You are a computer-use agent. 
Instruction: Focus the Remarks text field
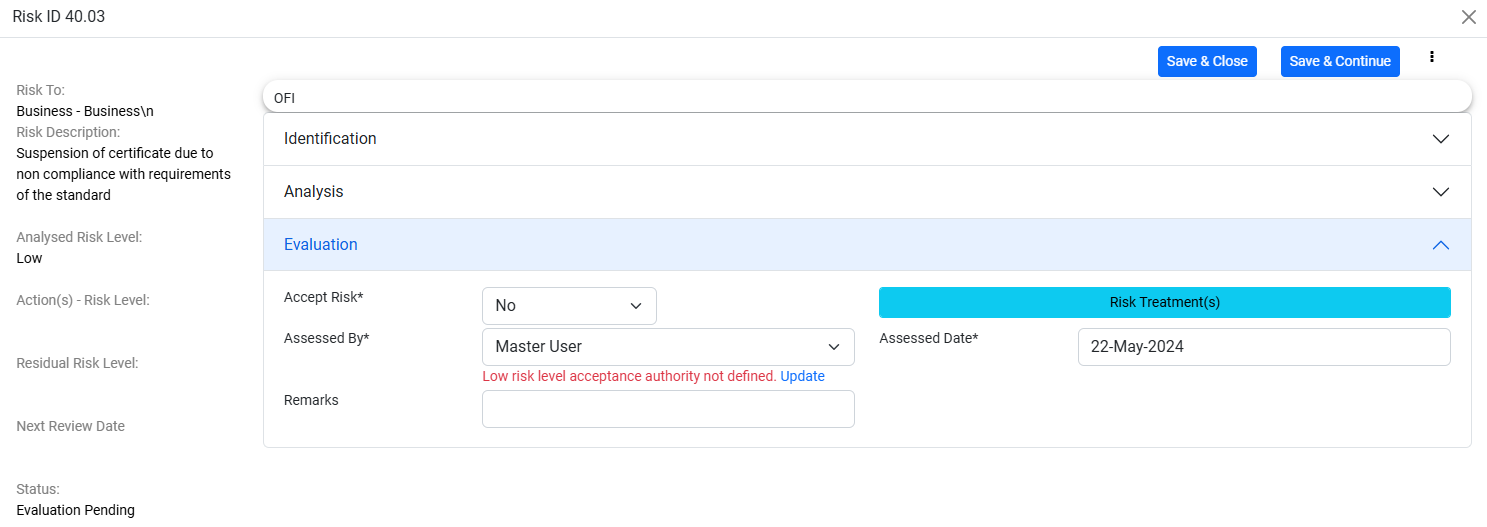point(667,409)
